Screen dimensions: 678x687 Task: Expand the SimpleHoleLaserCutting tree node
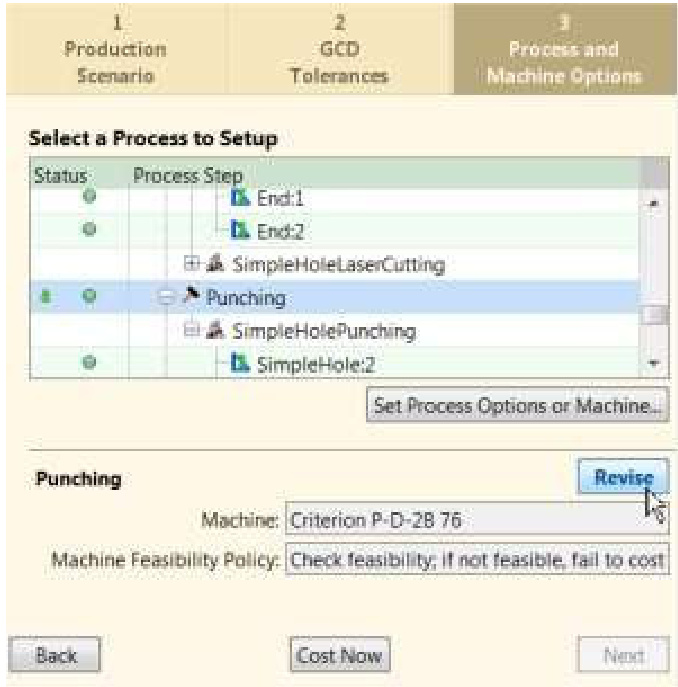(x=193, y=264)
